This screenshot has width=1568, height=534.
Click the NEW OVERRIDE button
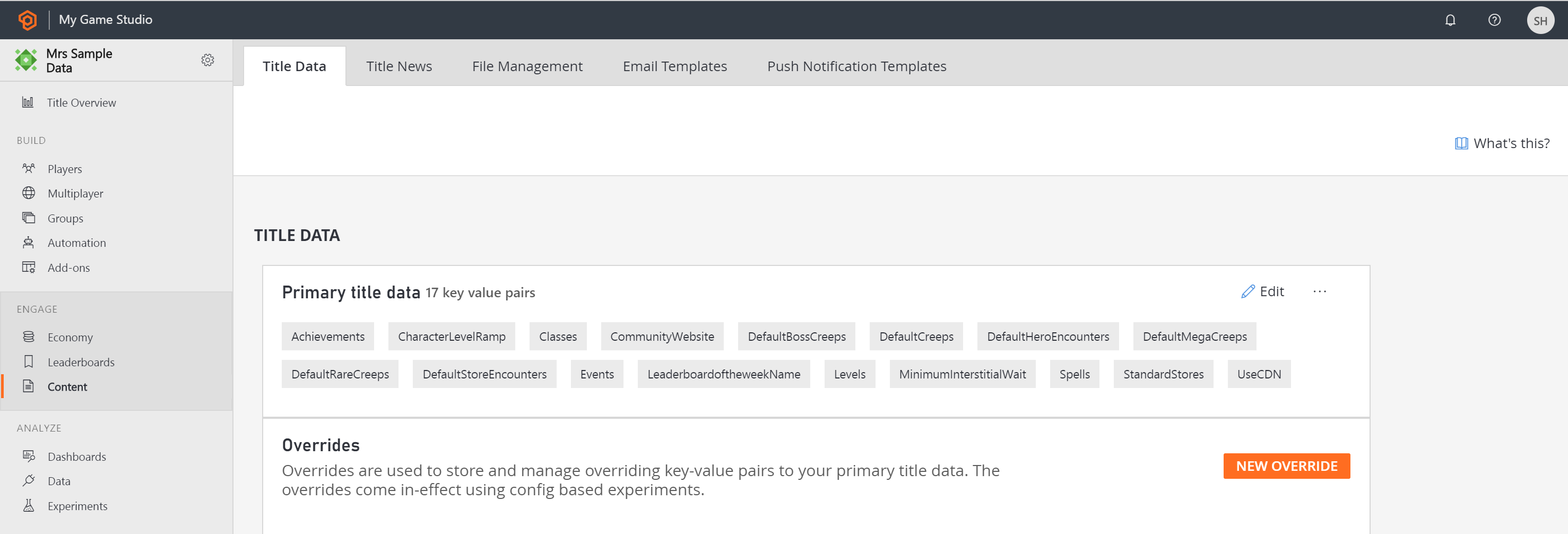coord(1286,466)
